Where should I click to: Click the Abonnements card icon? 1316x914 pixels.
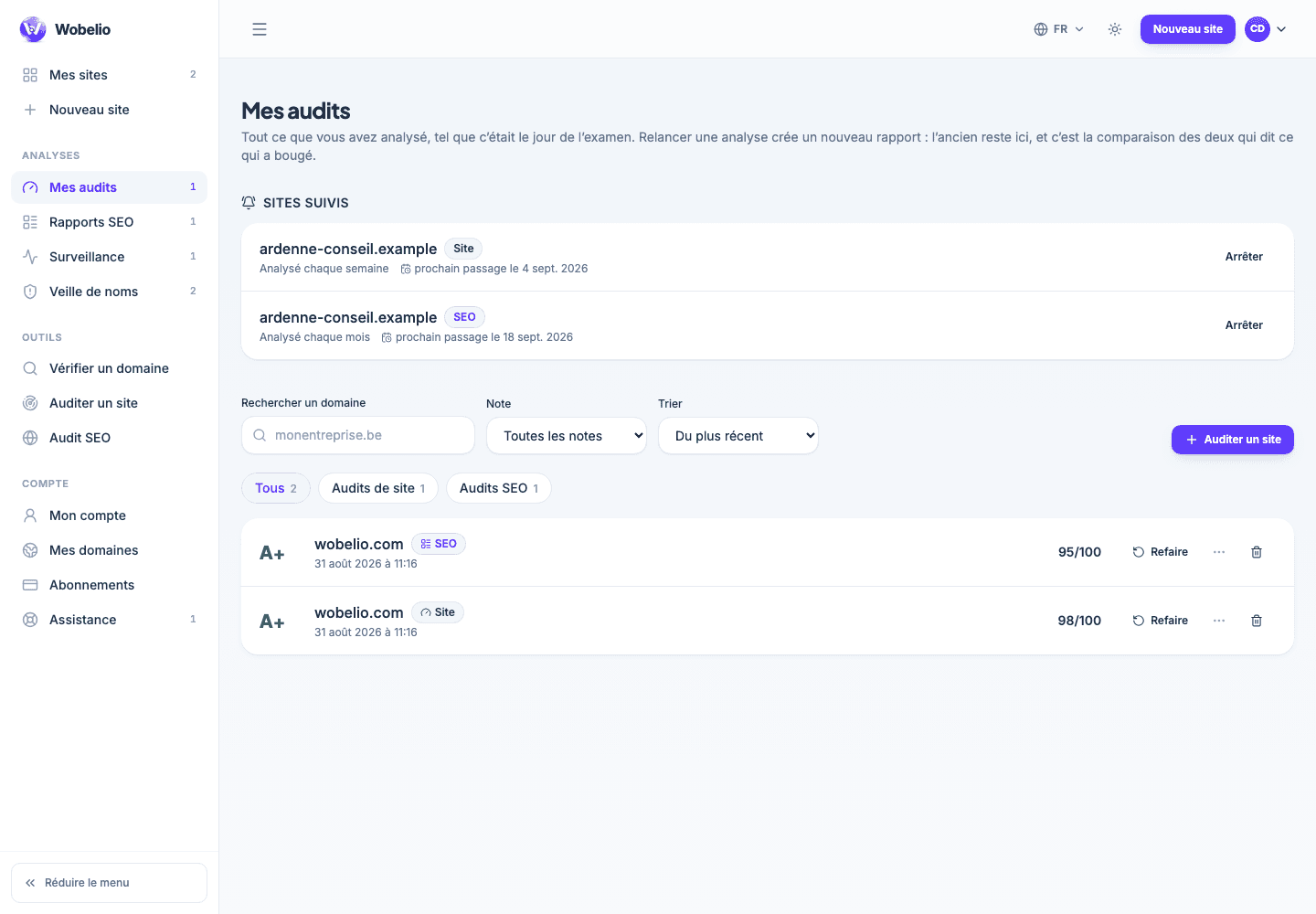[30, 585]
